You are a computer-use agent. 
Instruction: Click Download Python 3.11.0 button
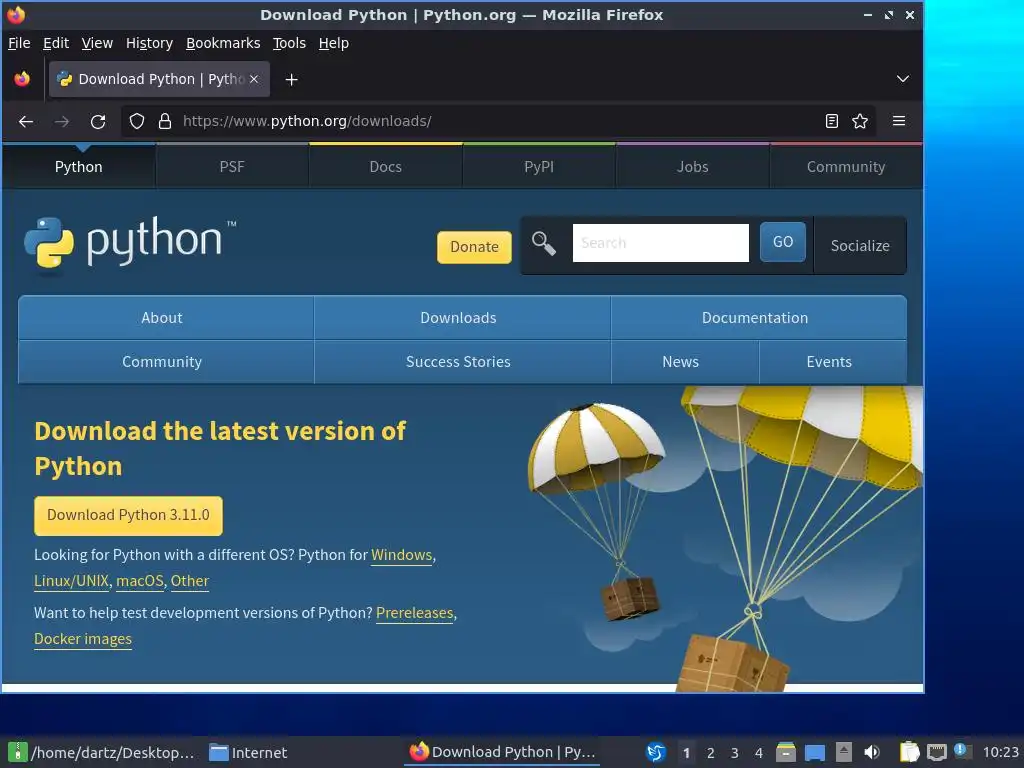(128, 515)
